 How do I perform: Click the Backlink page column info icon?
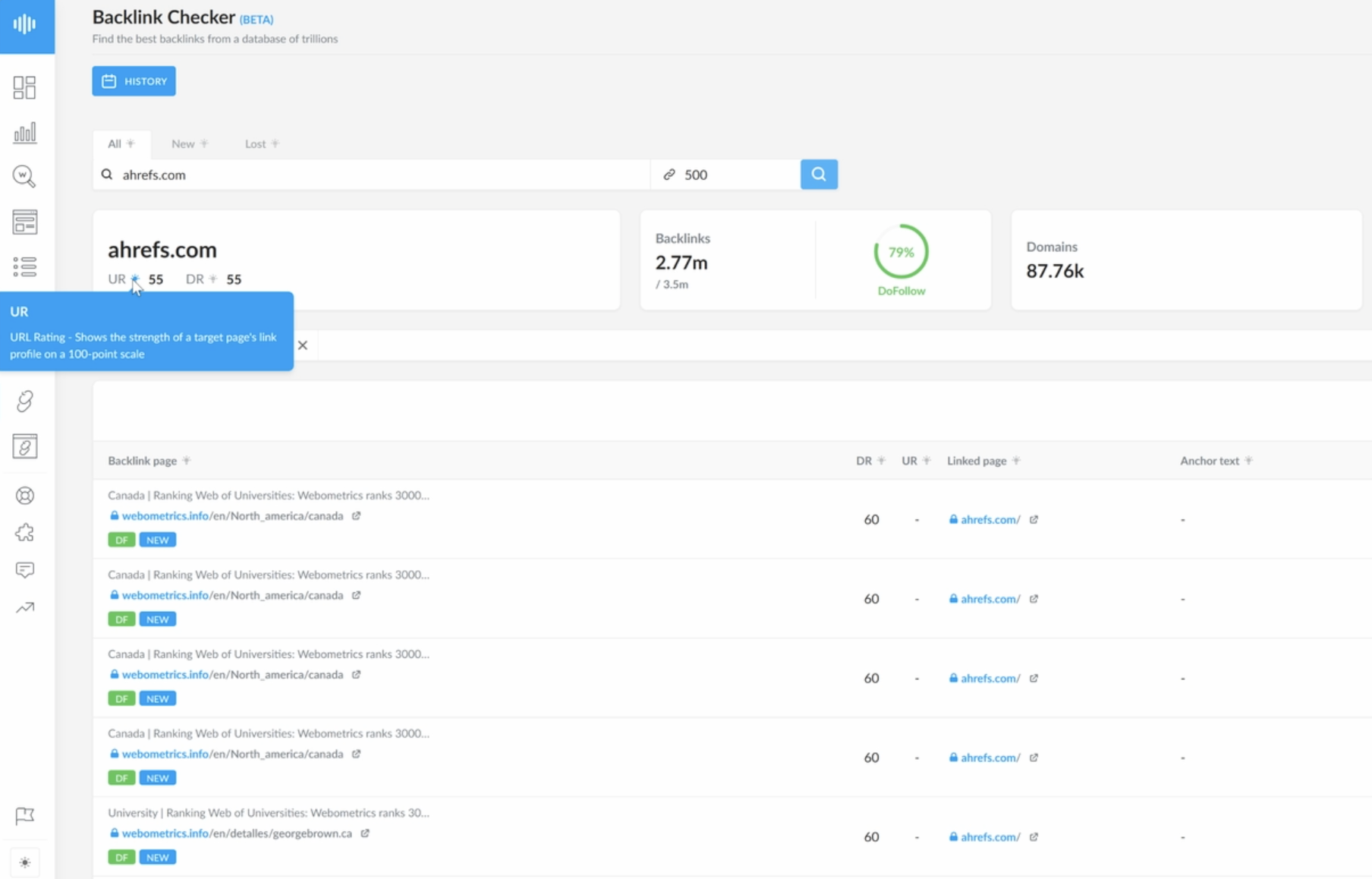pos(187,460)
